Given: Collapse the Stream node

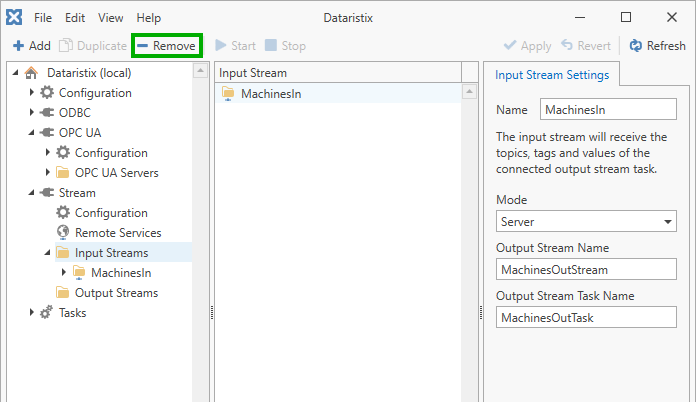Looking at the screenshot, I should point(32,192).
